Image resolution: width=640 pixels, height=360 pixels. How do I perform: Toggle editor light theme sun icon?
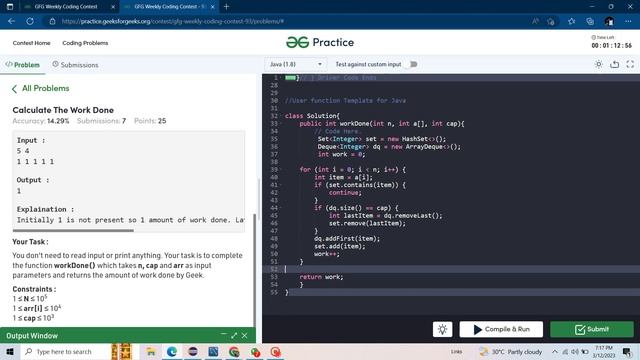tap(598, 64)
